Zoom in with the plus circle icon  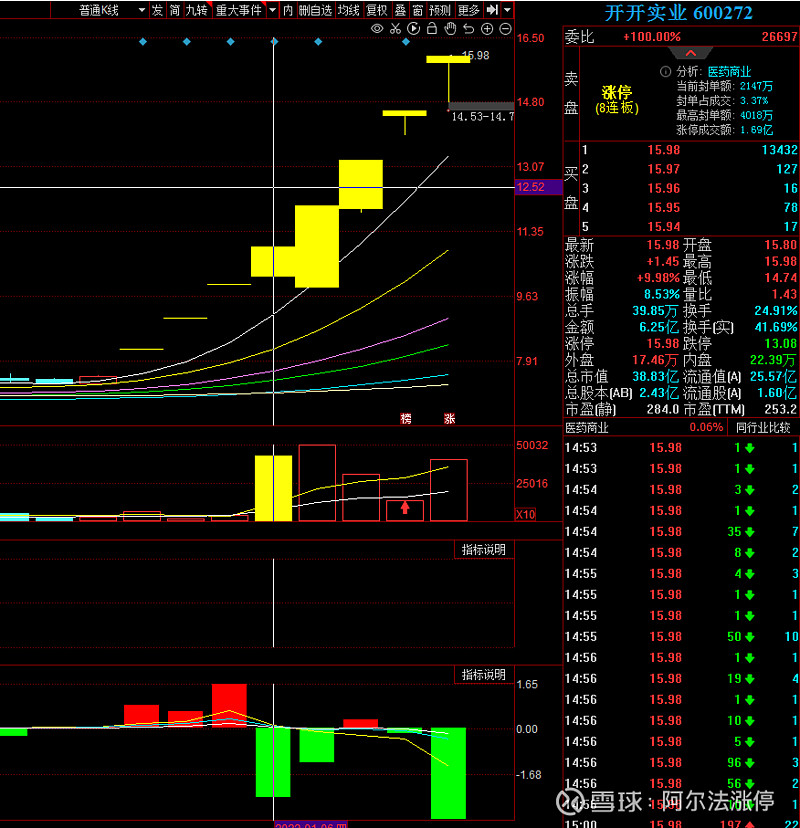coord(486,29)
